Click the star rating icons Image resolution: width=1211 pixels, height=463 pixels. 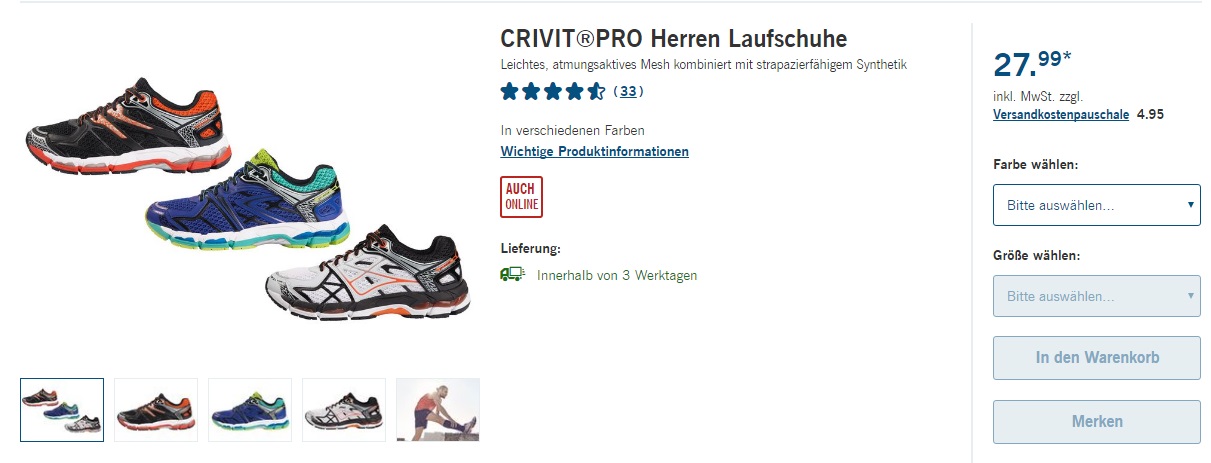coord(553,92)
